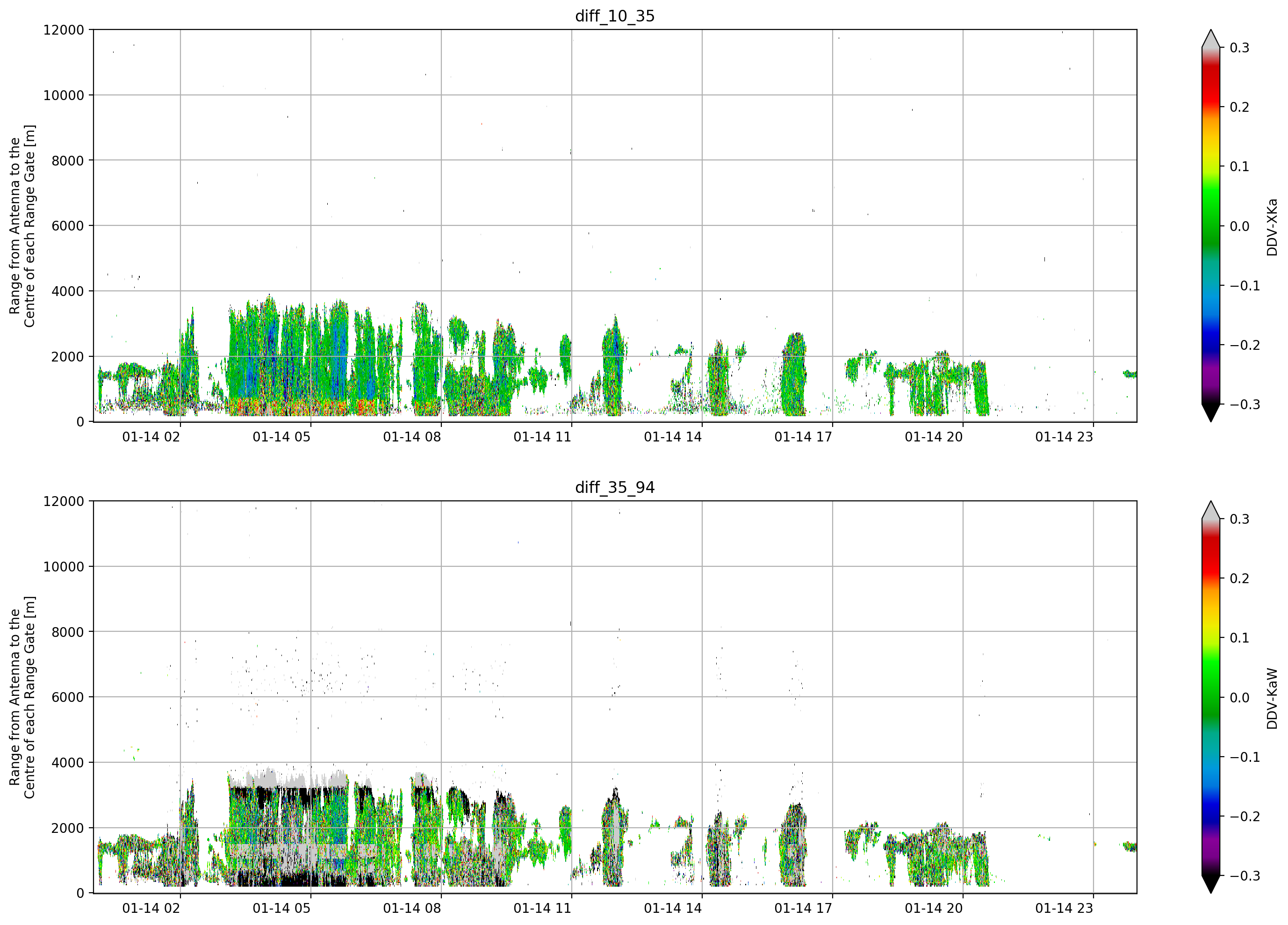Click "01-14 11" tick label under diff_10_35

point(542,437)
